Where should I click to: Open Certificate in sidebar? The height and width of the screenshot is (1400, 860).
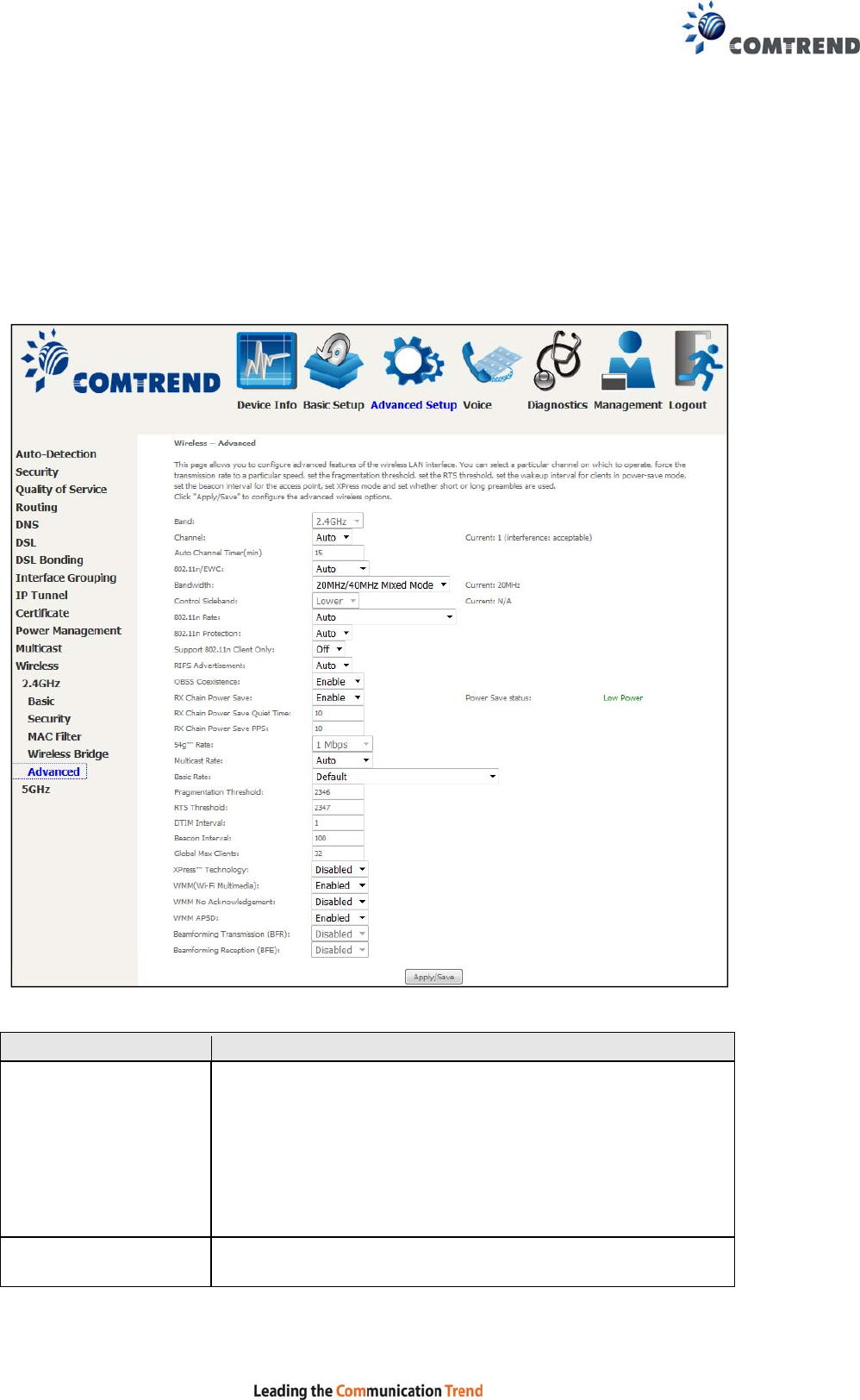42,614
